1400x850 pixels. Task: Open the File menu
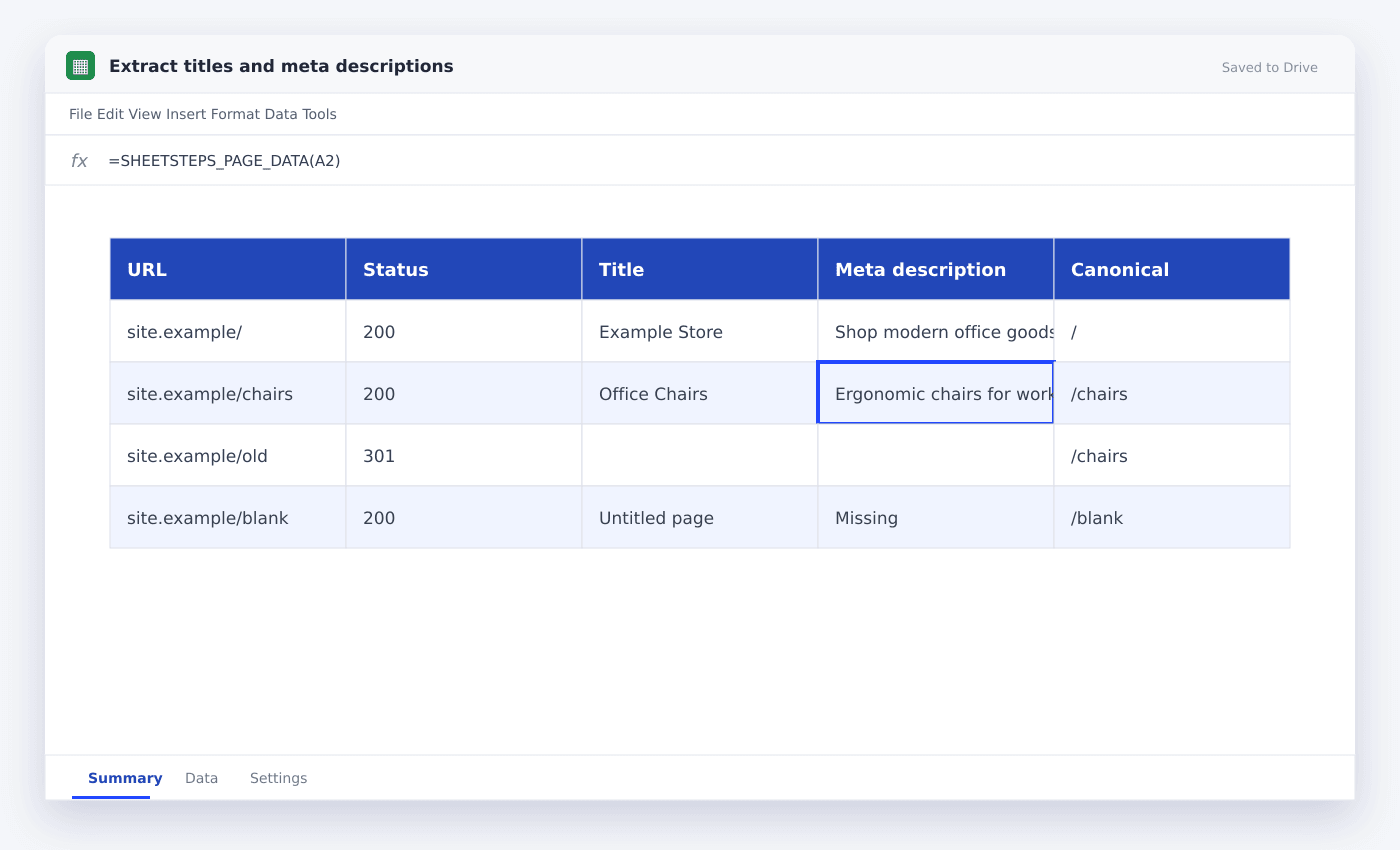80,114
